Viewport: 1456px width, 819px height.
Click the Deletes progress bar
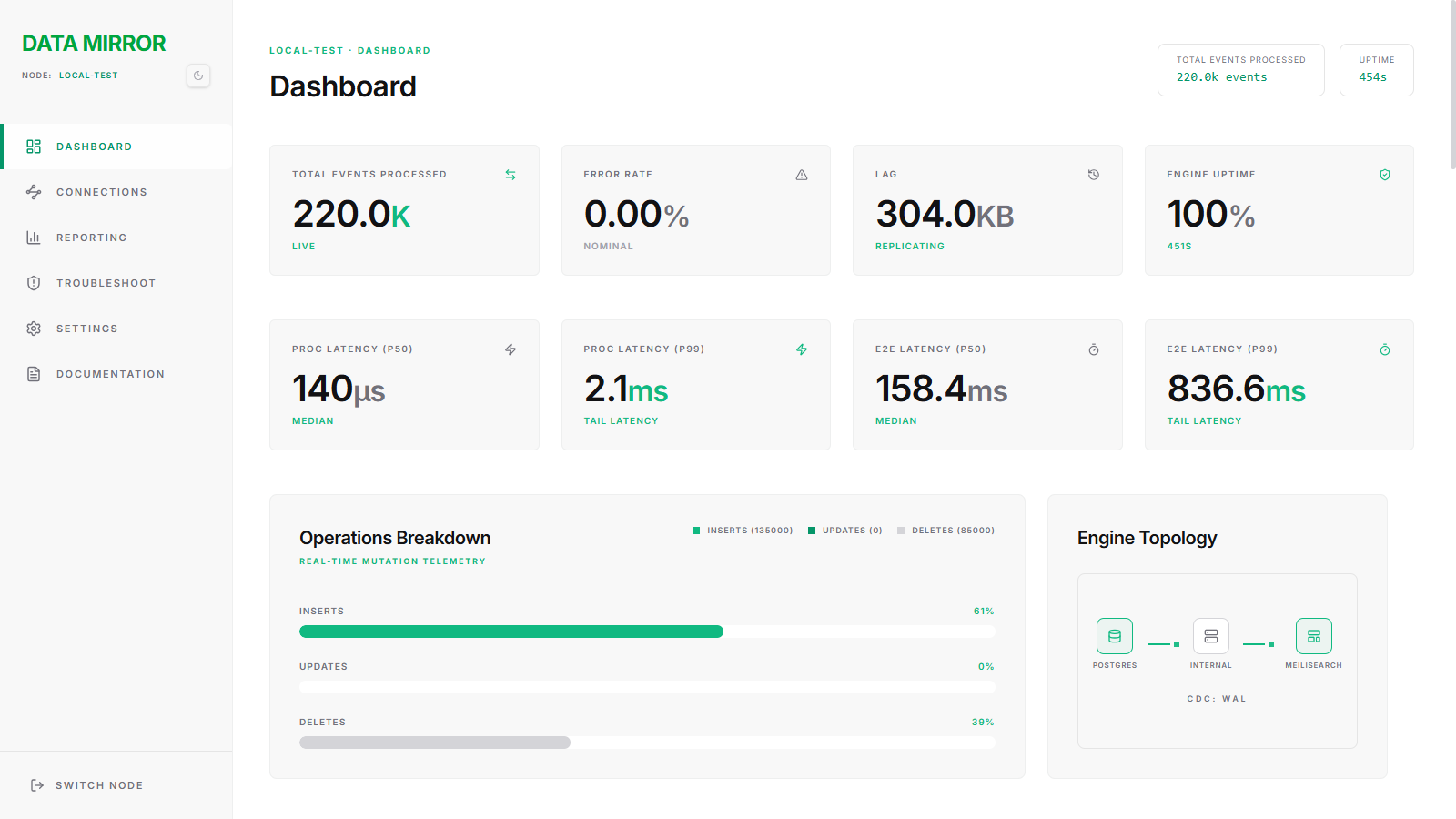[647, 743]
